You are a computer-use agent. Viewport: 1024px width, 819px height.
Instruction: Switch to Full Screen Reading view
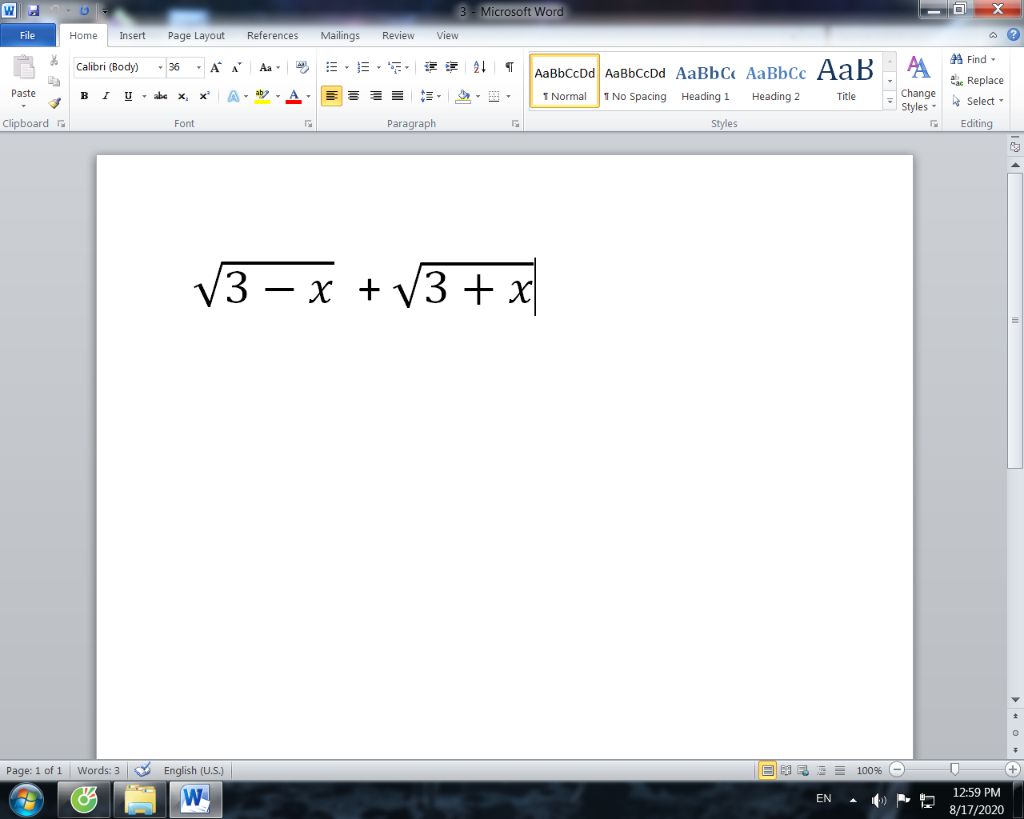(786, 771)
